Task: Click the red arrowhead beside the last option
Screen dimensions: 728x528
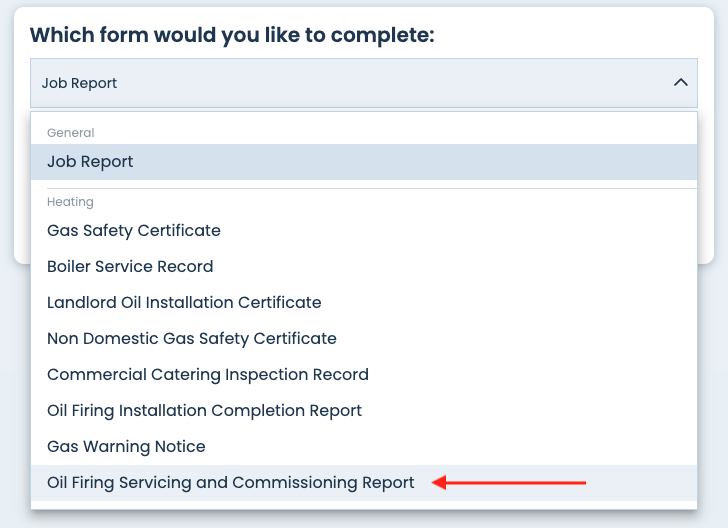Action: pos(439,483)
